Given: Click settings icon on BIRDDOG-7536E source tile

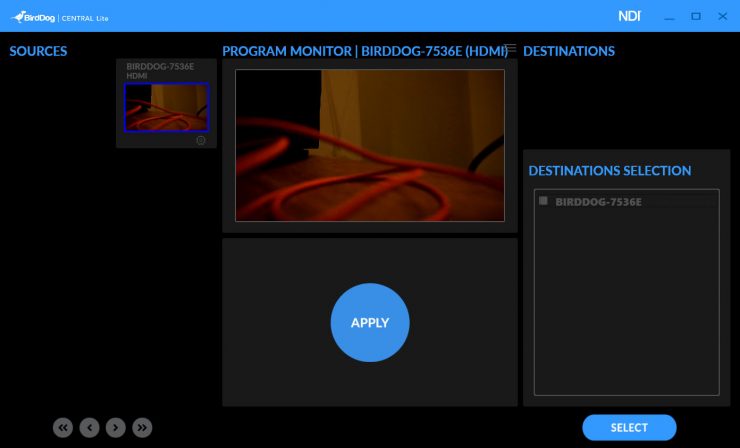Looking at the screenshot, I should [201, 141].
